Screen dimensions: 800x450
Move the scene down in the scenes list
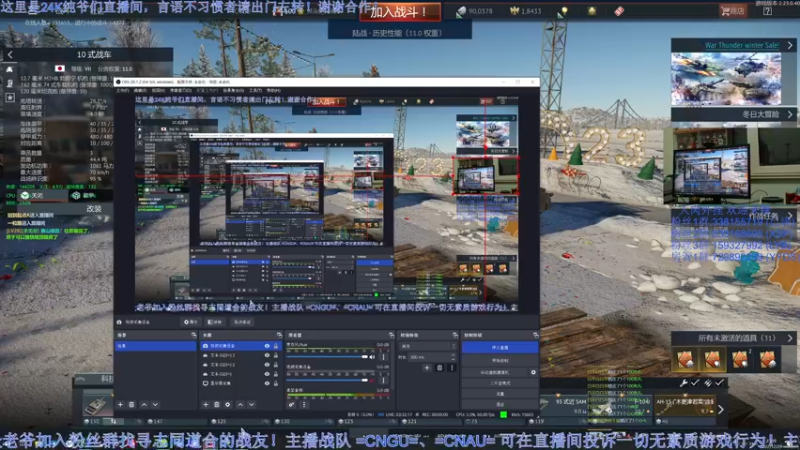[x=155, y=405]
